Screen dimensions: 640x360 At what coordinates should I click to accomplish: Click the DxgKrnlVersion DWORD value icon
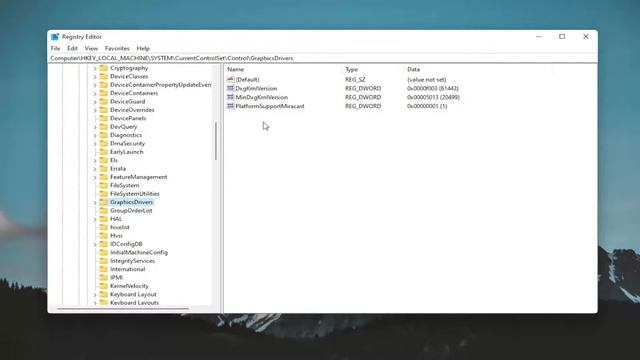(231, 88)
